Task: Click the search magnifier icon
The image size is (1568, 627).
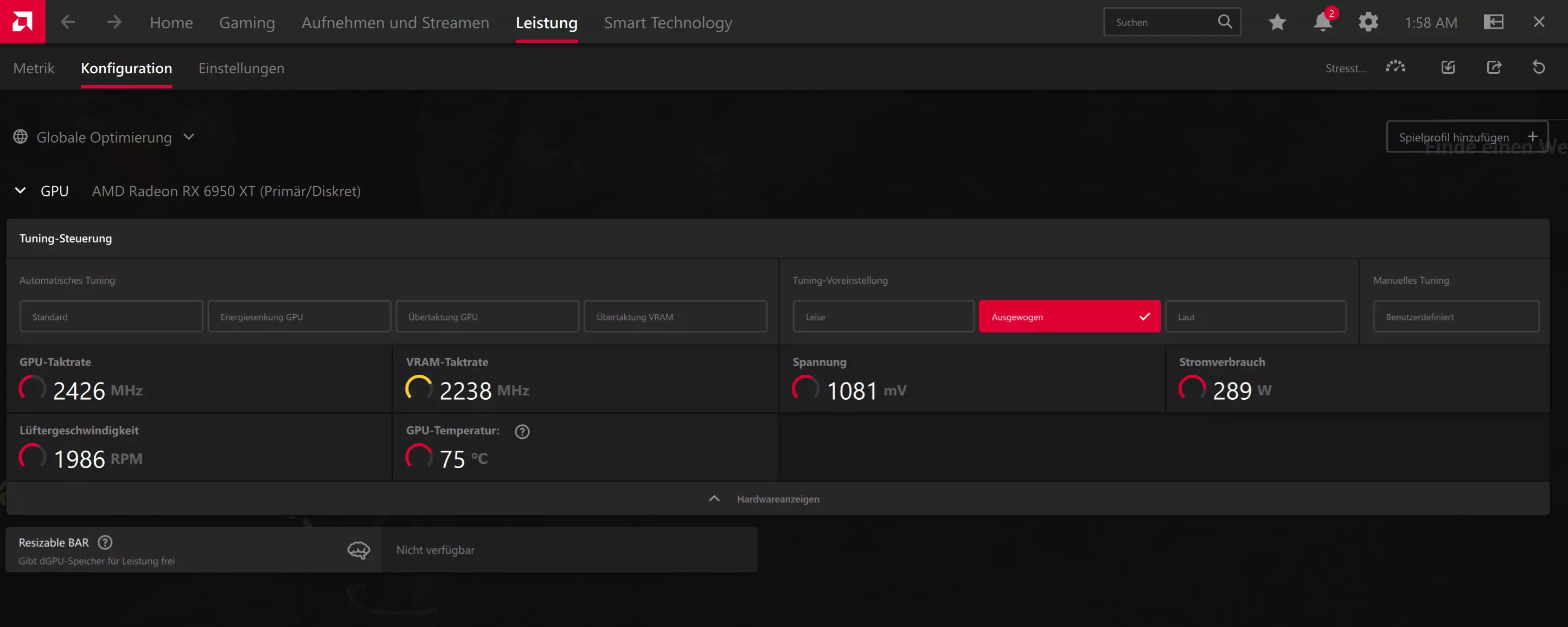Action: pos(1225,22)
